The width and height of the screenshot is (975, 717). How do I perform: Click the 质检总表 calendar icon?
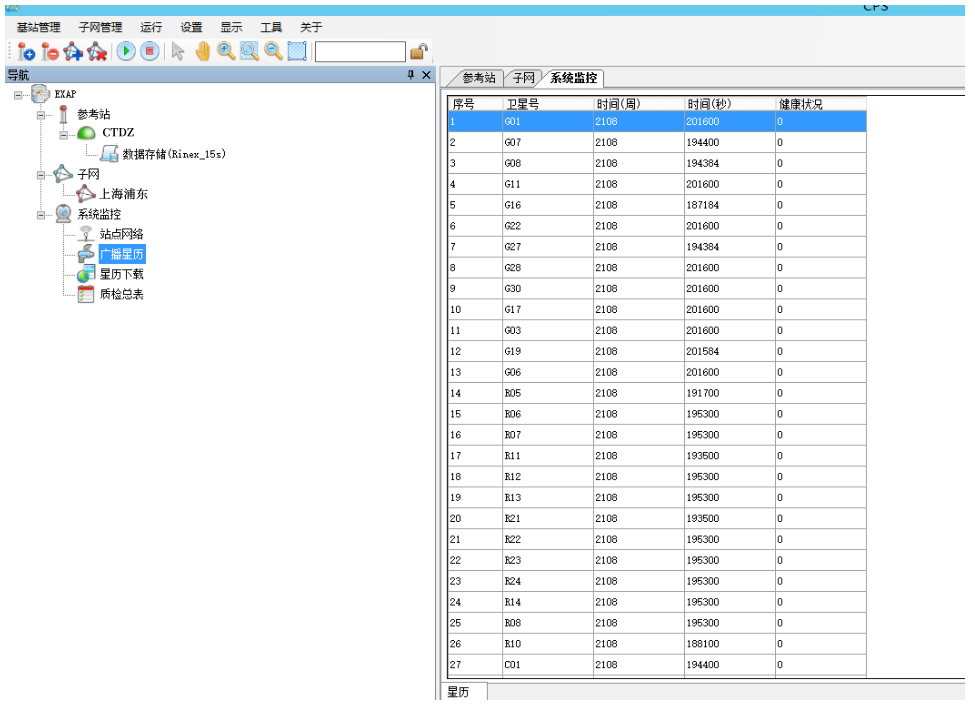point(86,294)
